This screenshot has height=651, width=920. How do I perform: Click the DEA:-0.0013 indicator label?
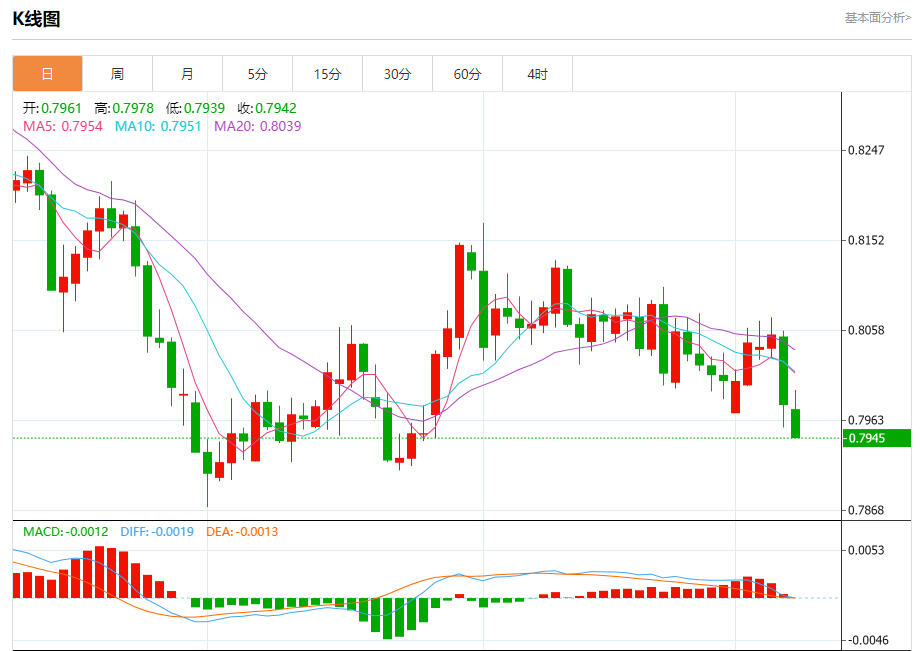(242, 532)
